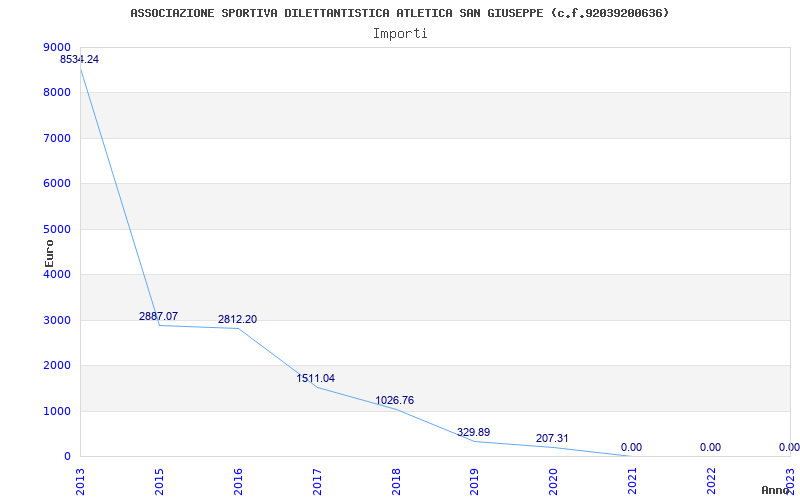Click the 1026.76 data label
Screen dimensions: 800x500
395,401
